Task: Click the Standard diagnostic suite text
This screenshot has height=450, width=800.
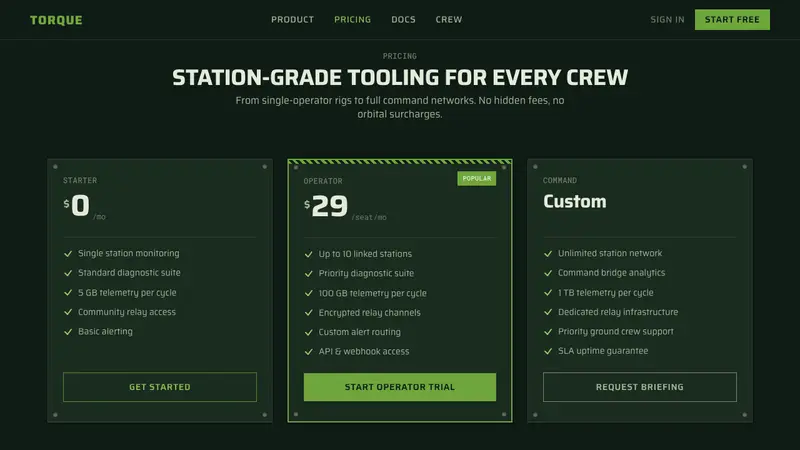Action: point(129,272)
